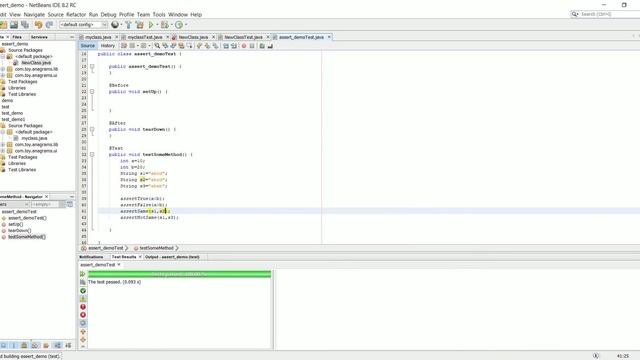The width and height of the screenshot is (640, 360).
Task: Click the notifications icon in status bar
Action: click(x=596, y=356)
